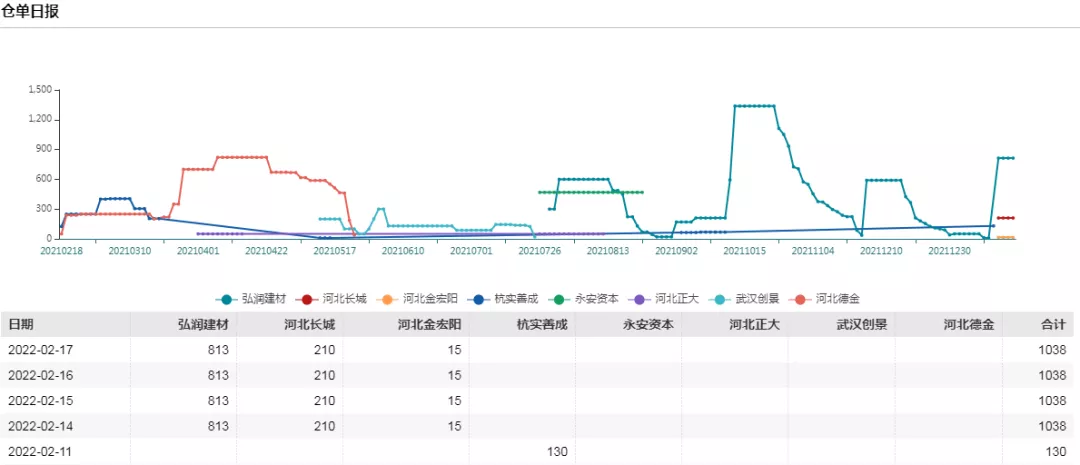This screenshot has height=465, width=1080.
Task: Click the 130 value under 杭实善成
Action: [558, 452]
